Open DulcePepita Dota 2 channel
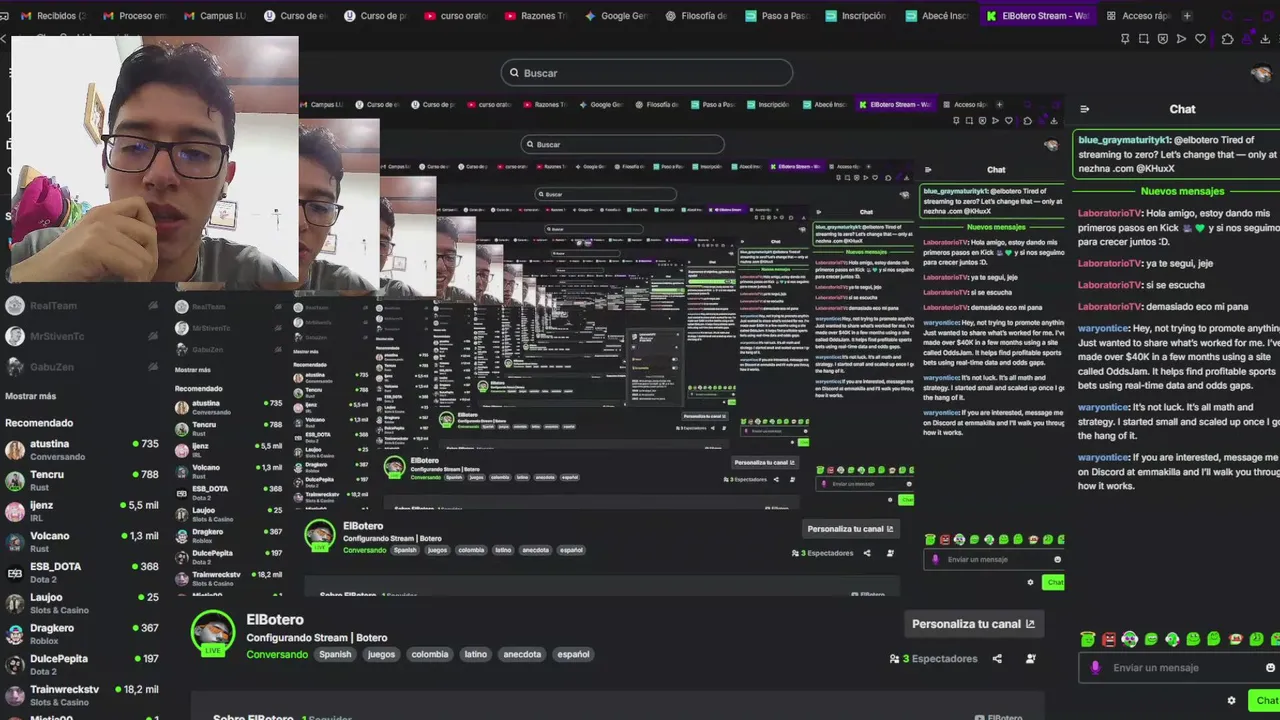The height and width of the screenshot is (720, 1280). [x=80, y=665]
